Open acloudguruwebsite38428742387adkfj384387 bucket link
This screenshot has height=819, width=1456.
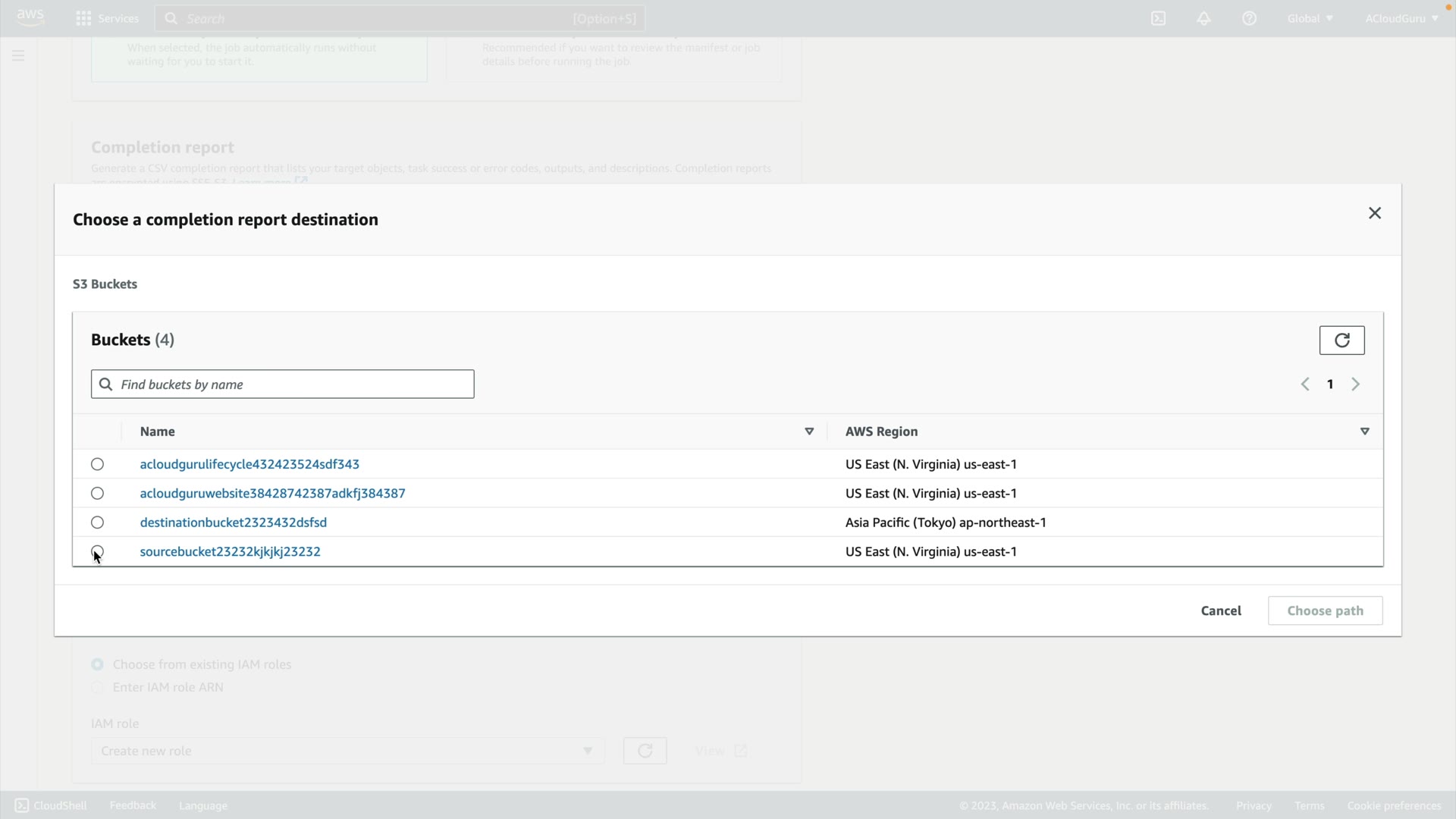click(272, 494)
